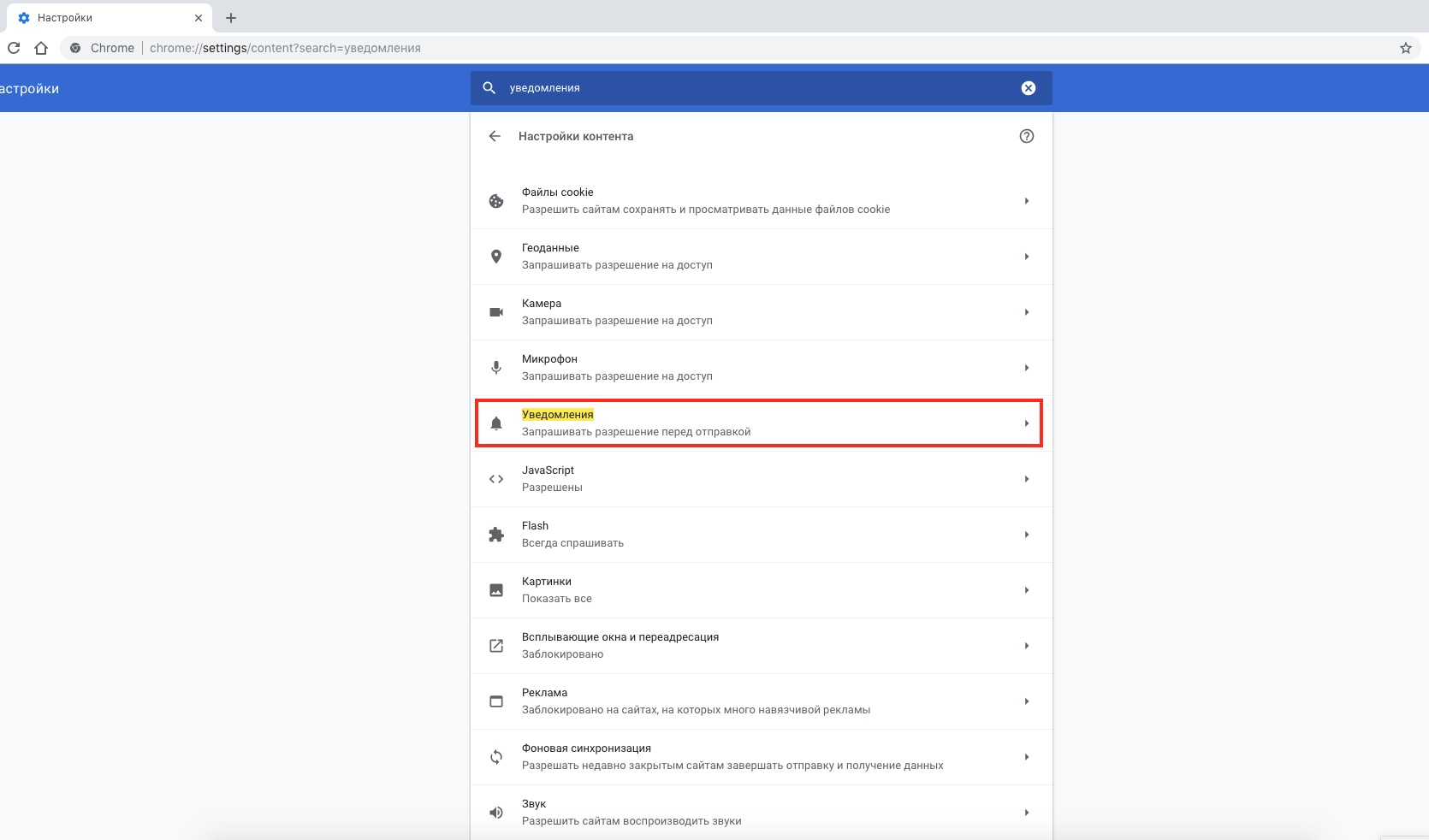1429x840 pixels.
Task: Expand Геоданные settings arrow
Action: click(x=1027, y=257)
